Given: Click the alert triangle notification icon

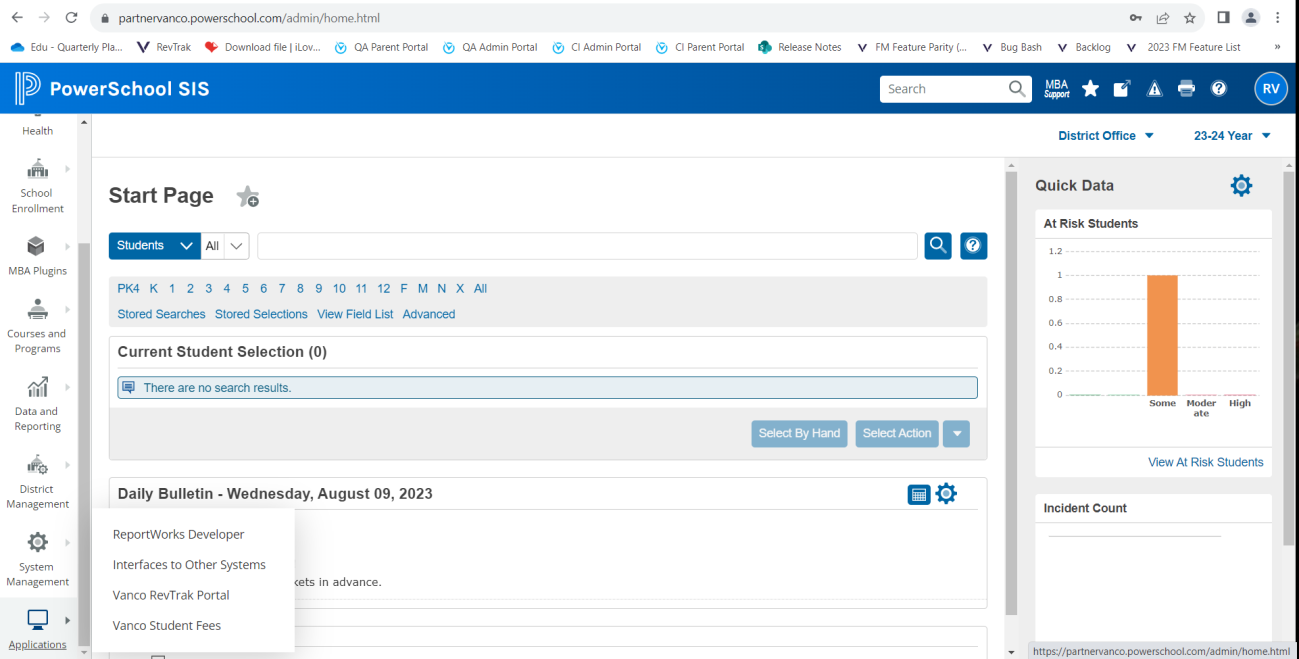Looking at the screenshot, I should click(x=1154, y=89).
